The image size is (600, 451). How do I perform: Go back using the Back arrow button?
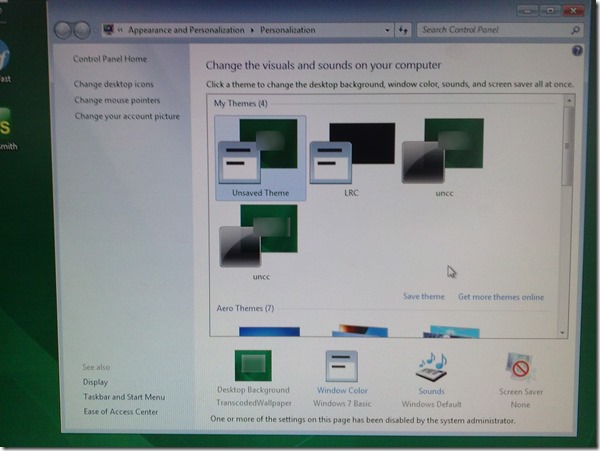[65, 31]
